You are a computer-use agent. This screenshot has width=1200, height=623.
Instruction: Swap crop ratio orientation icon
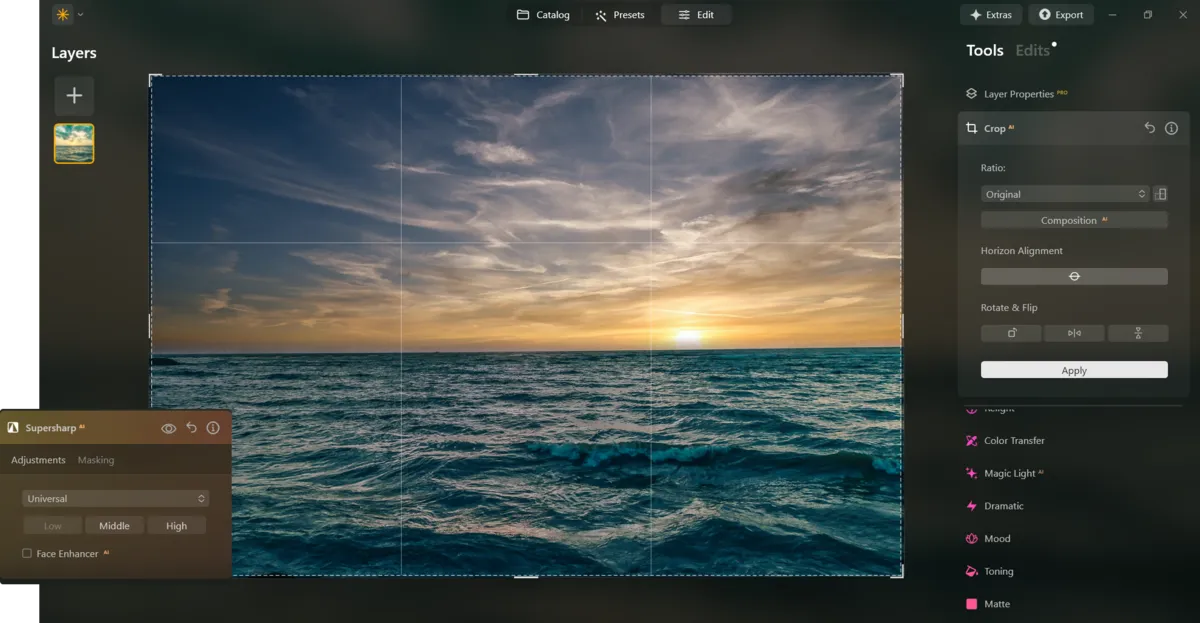[1160, 194]
